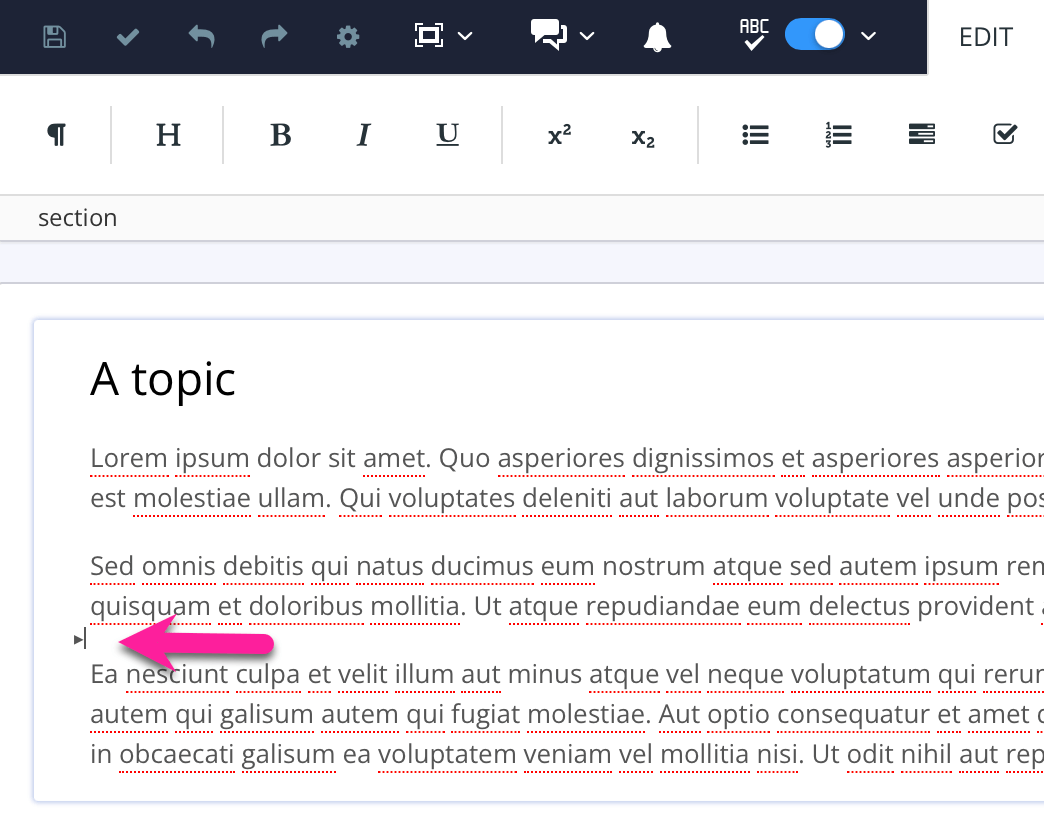Apply superscript formatting
This screenshot has width=1044, height=824.
559,135
